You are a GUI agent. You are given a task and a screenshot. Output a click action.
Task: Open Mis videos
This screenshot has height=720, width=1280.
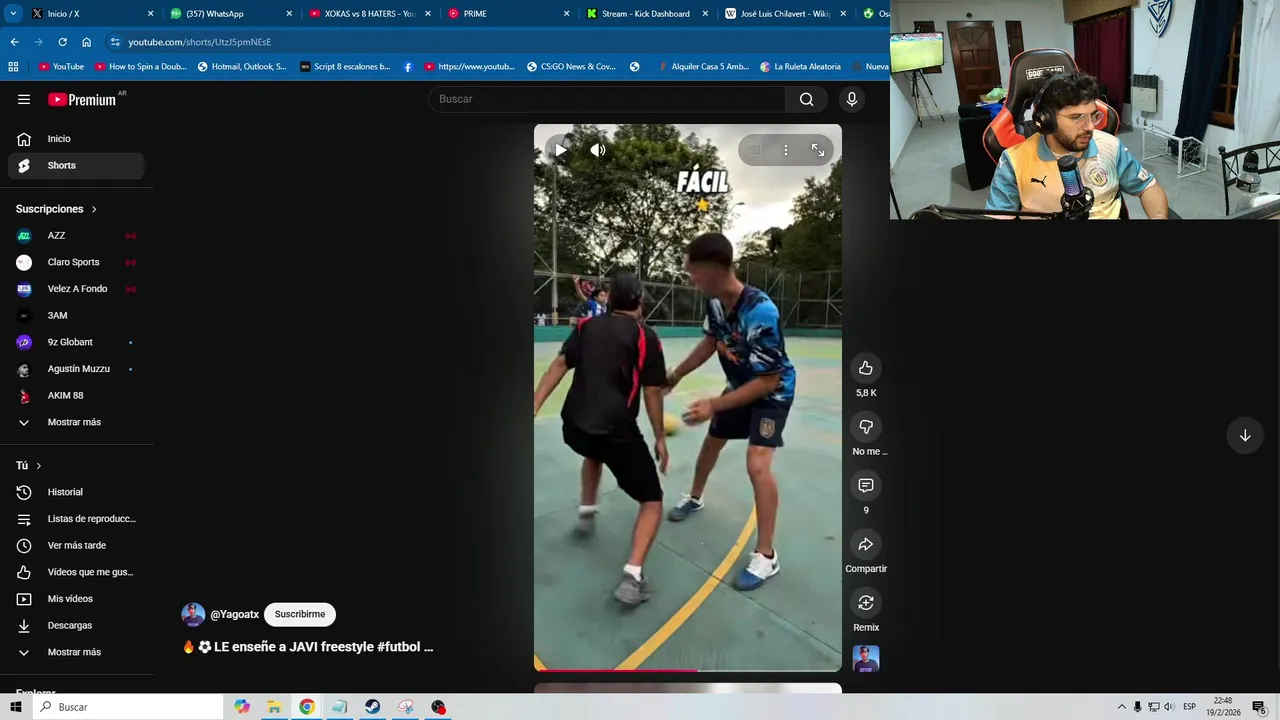click(76, 599)
